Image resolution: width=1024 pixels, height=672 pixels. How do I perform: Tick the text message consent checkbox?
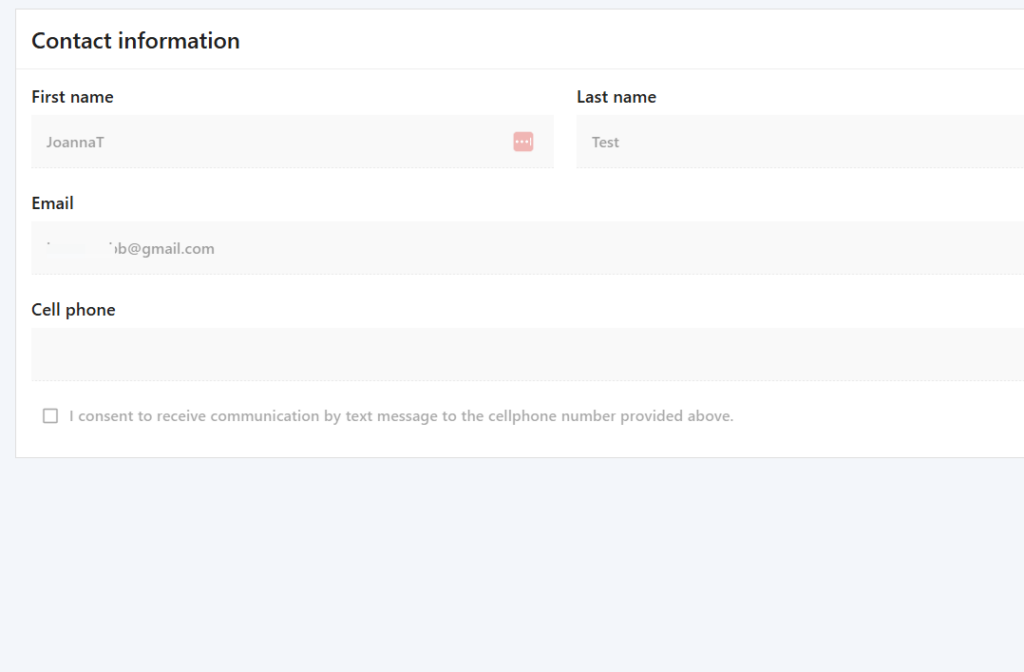tap(50, 416)
